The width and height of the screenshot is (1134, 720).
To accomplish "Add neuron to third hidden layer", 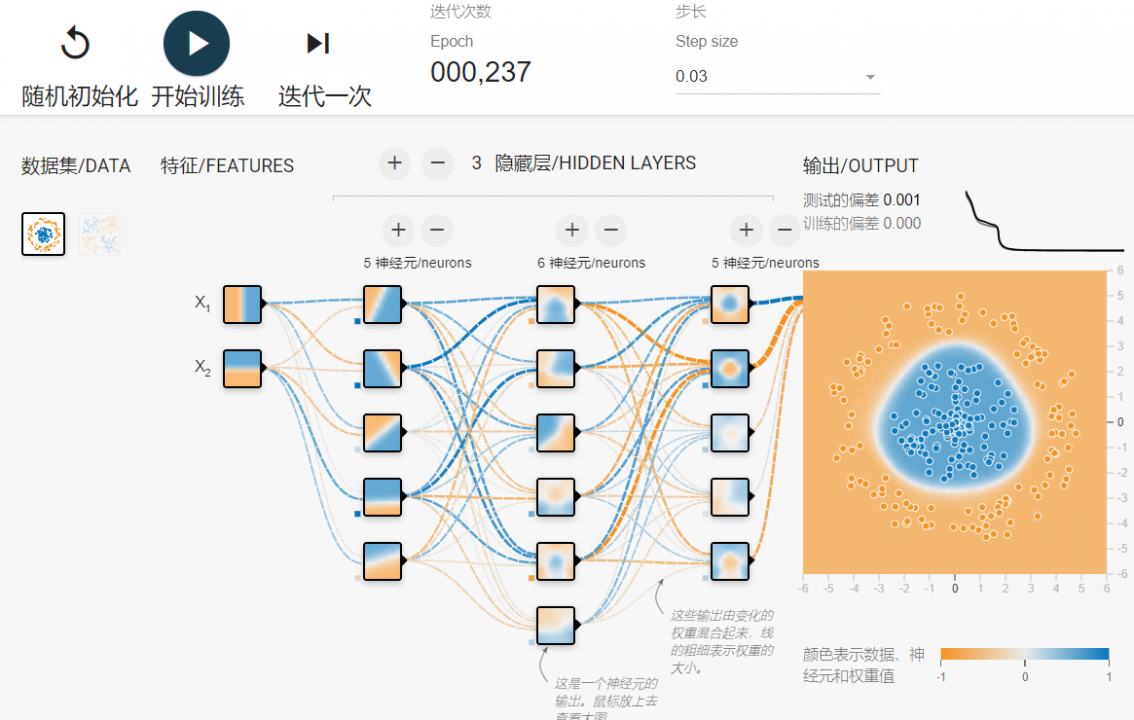I will click(746, 231).
